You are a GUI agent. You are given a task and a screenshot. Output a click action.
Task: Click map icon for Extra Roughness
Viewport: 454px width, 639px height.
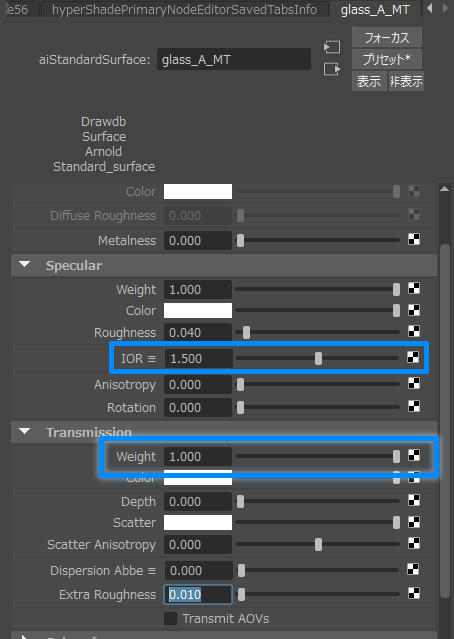[414, 593]
